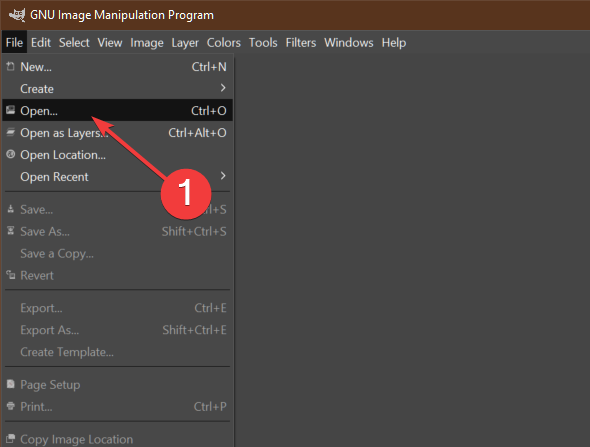Screen dimensions: 590x447
Task: Expand the Open Recent submenu arrow
Action: click(223, 176)
